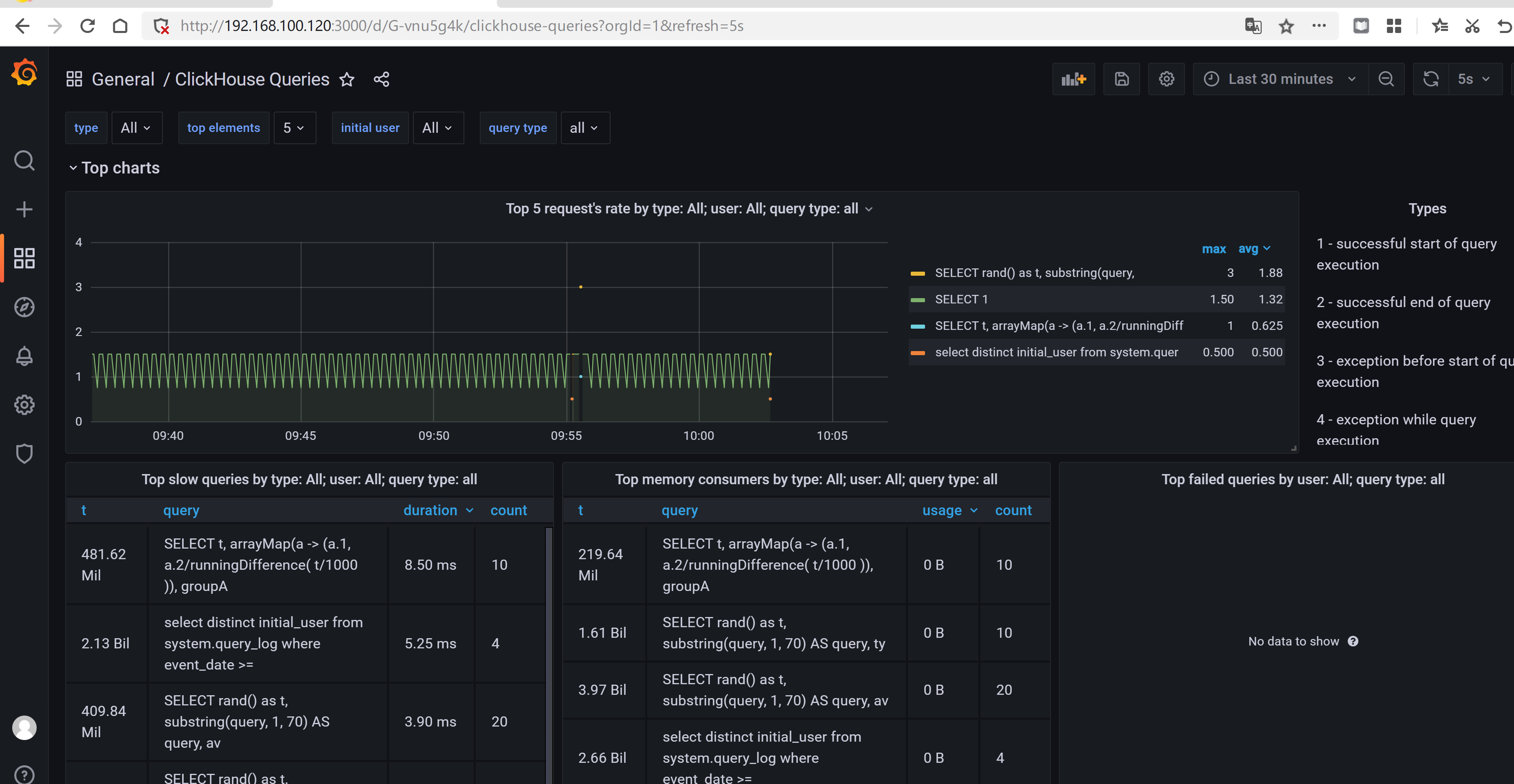Viewport: 1514px width, 784px height.
Task: Click browser reload button
Action: (88, 26)
